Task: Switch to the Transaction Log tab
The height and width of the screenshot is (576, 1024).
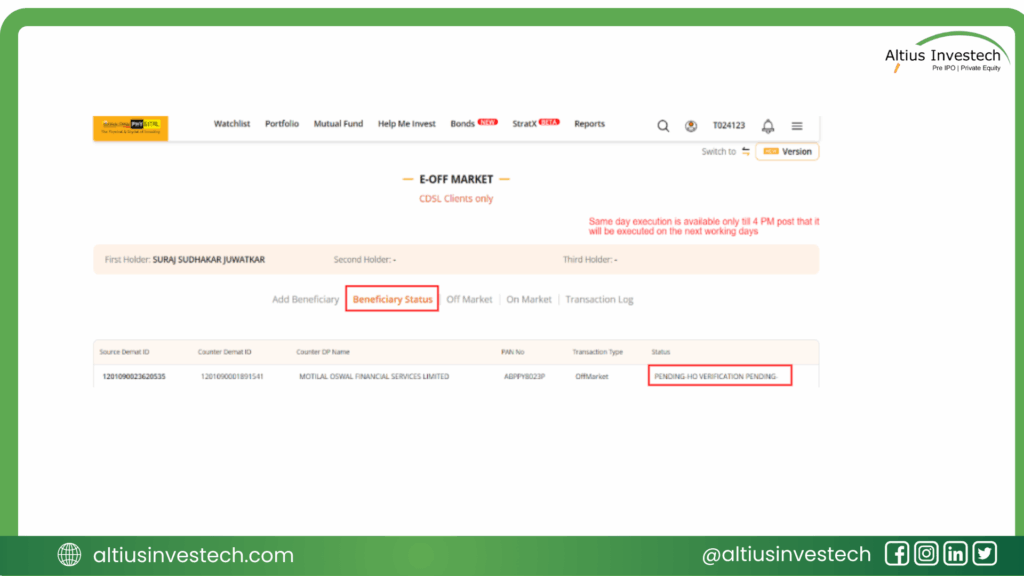Action: click(x=599, y=299)
